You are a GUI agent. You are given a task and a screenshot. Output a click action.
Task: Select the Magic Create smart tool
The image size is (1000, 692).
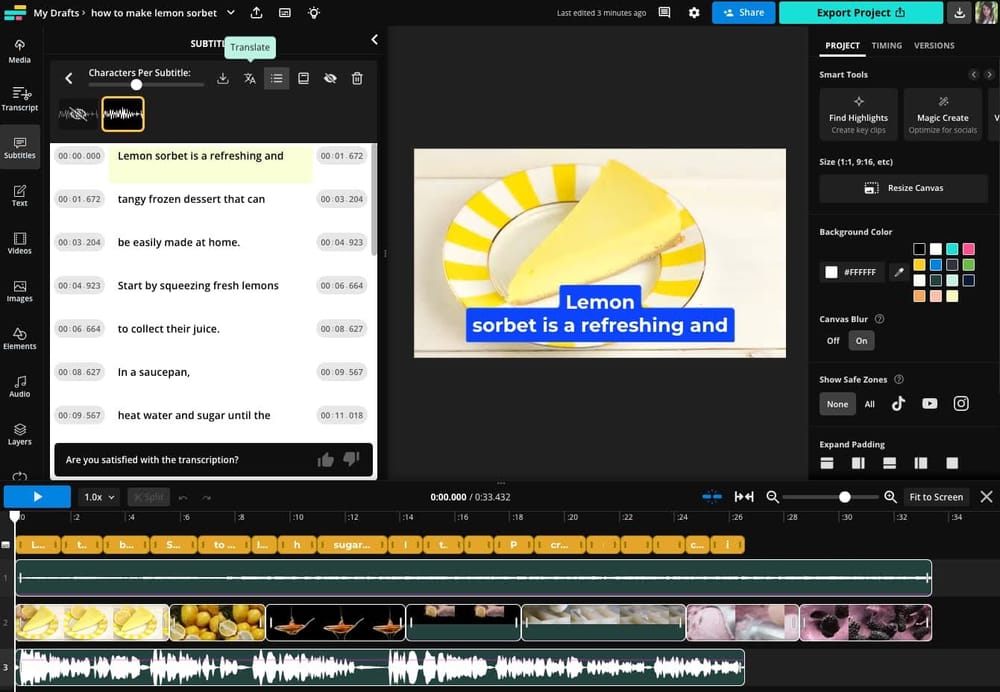(942, 112)
